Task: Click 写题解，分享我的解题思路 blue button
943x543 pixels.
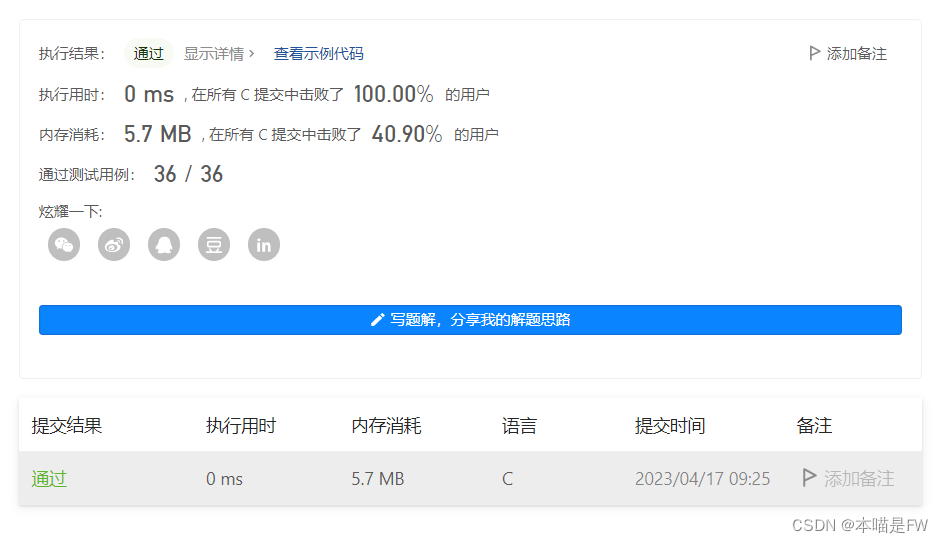Action: 470,320
